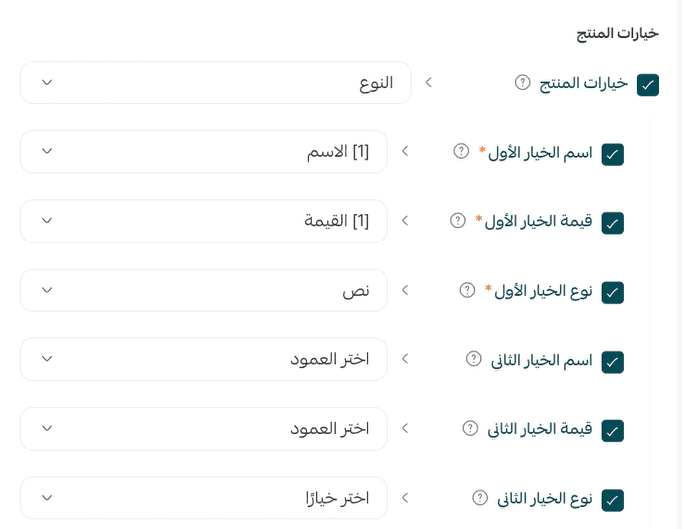Image resolution: width=682 pixels, height=529 pixels.
Task: Uncheck the قيمة الخيار الثاني checkbox
Action: tap(612, 431)
